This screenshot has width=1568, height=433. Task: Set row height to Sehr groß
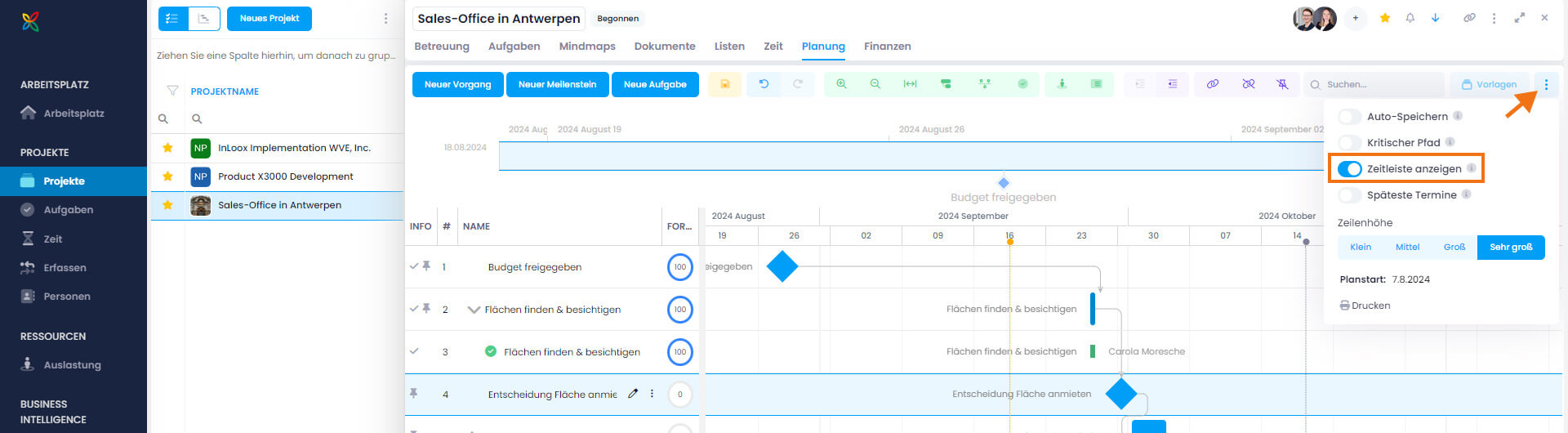point(1511,247)
